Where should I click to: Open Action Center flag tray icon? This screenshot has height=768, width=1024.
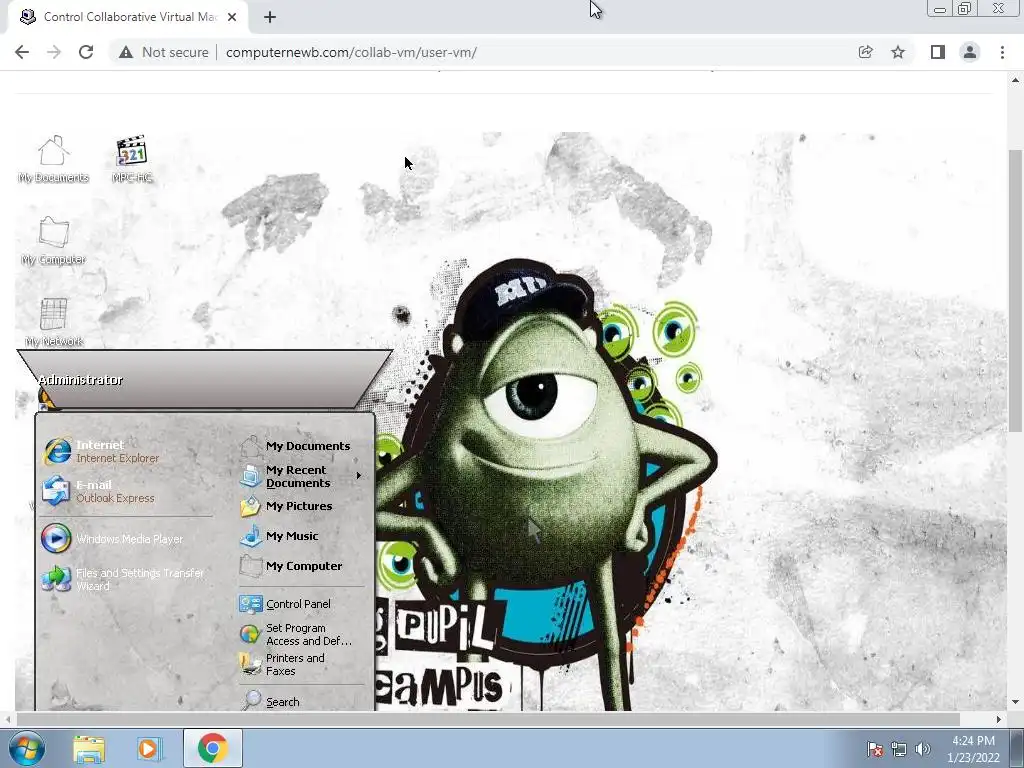874,749
